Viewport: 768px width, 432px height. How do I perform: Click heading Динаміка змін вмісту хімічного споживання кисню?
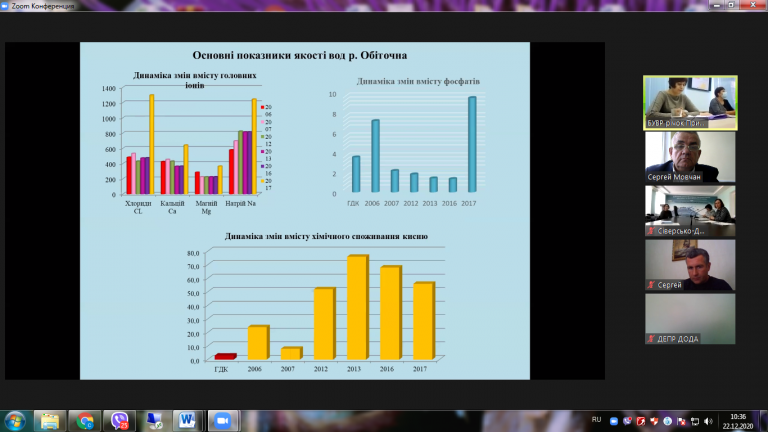[x=326, y=236]
